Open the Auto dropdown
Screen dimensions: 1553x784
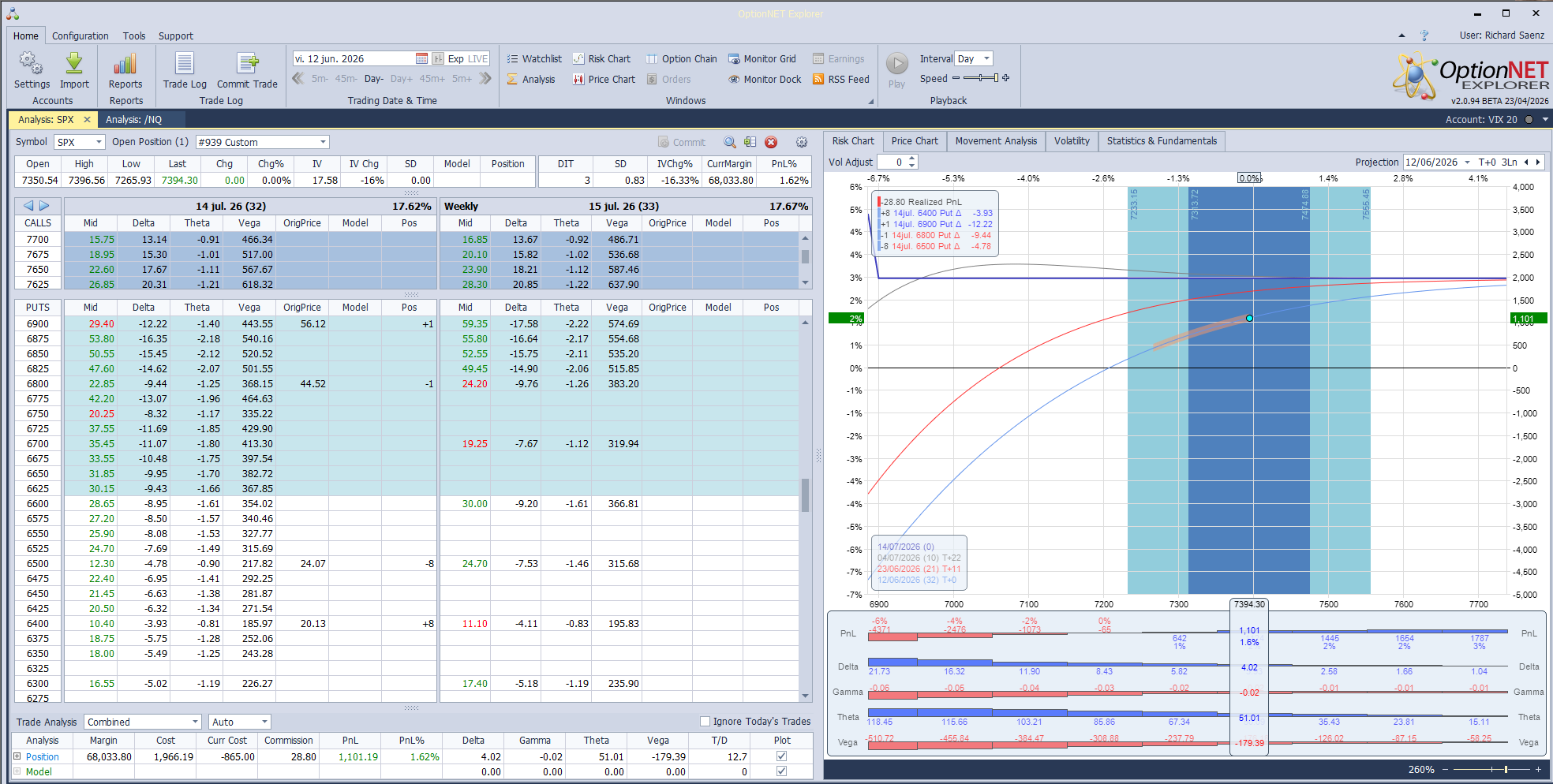(x=264, y=722)
